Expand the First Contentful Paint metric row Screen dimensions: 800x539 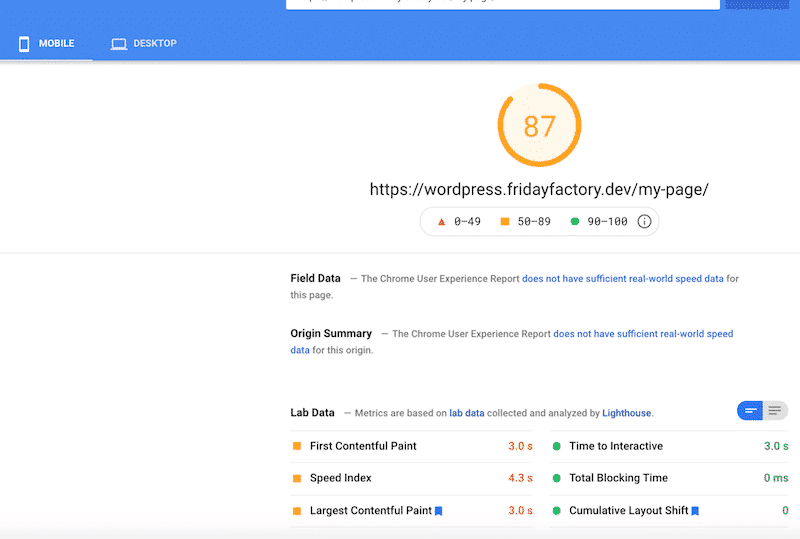pyautogui.click(x=363, y=446)
